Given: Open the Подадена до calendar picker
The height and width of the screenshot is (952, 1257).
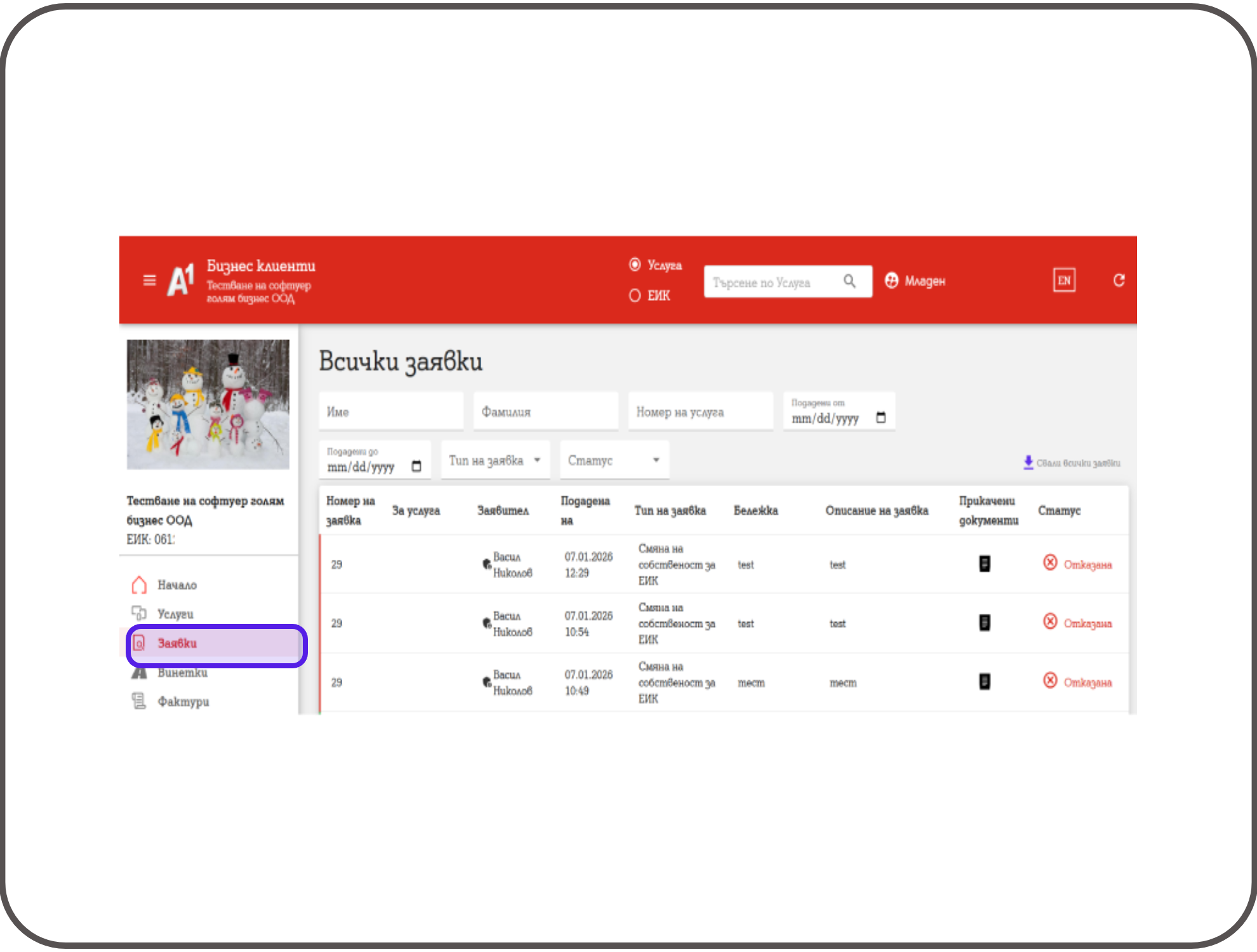Looking at the screenshot, I should (x=416, y=466).
